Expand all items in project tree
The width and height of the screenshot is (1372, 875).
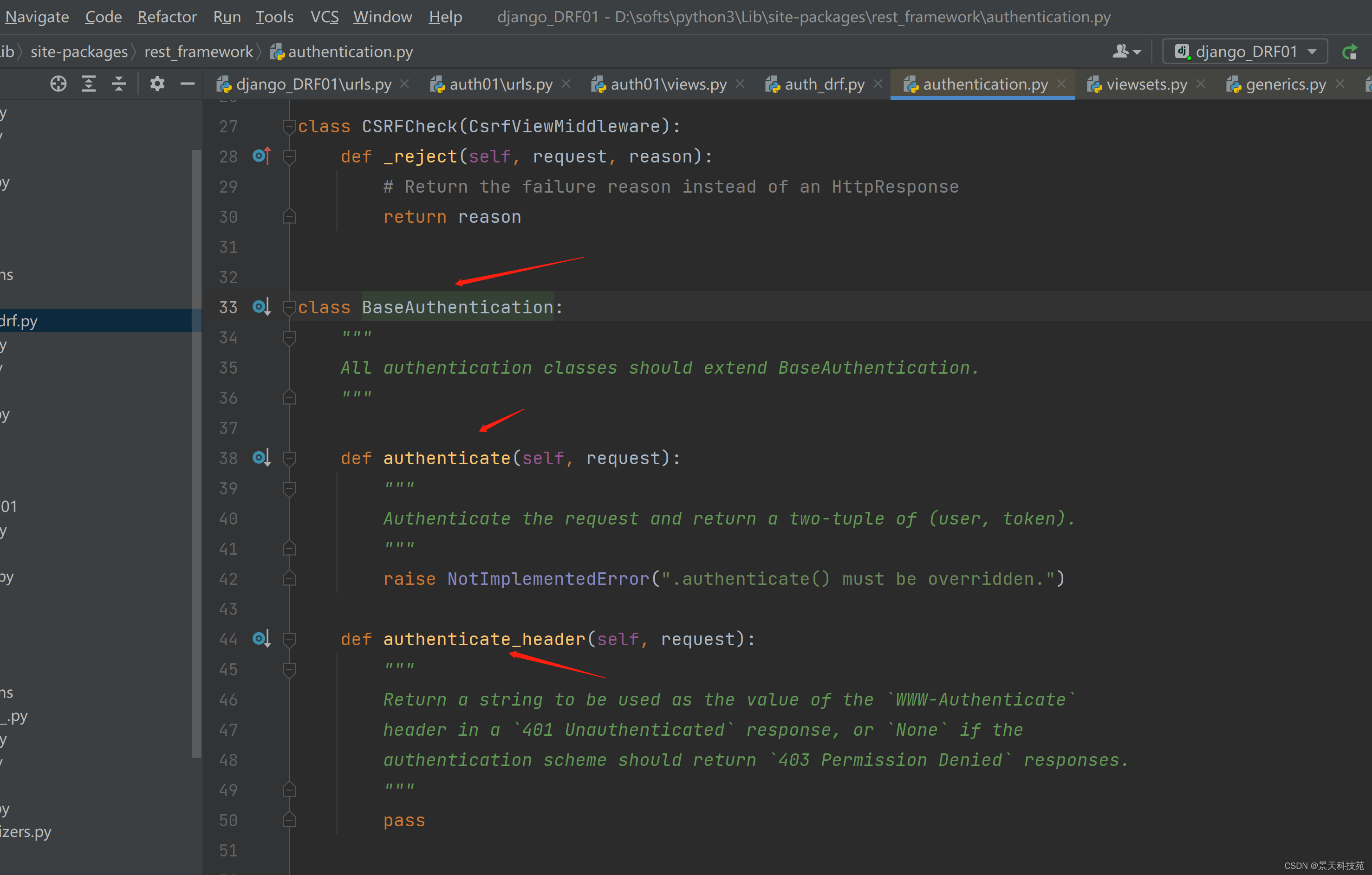[88, 84]
